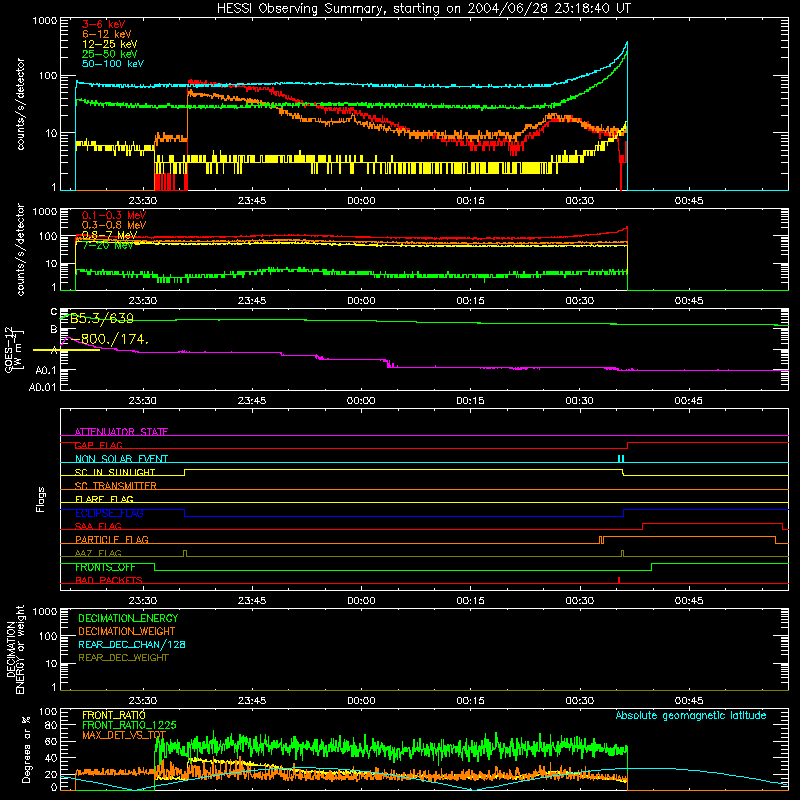
Task: Click the 50-100 keV peak at plot end
Action: point(627,43)
